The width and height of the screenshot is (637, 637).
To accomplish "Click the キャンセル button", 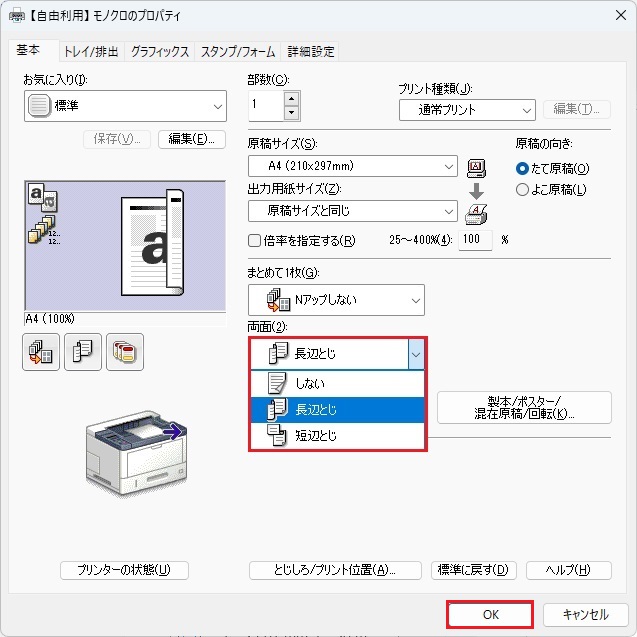I will coord(585,614).
